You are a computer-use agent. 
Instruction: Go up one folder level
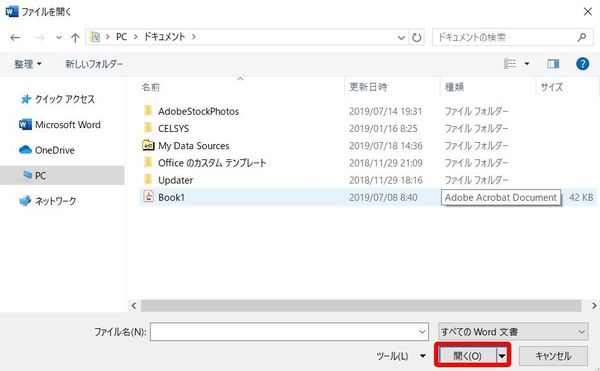pos(75,37)
